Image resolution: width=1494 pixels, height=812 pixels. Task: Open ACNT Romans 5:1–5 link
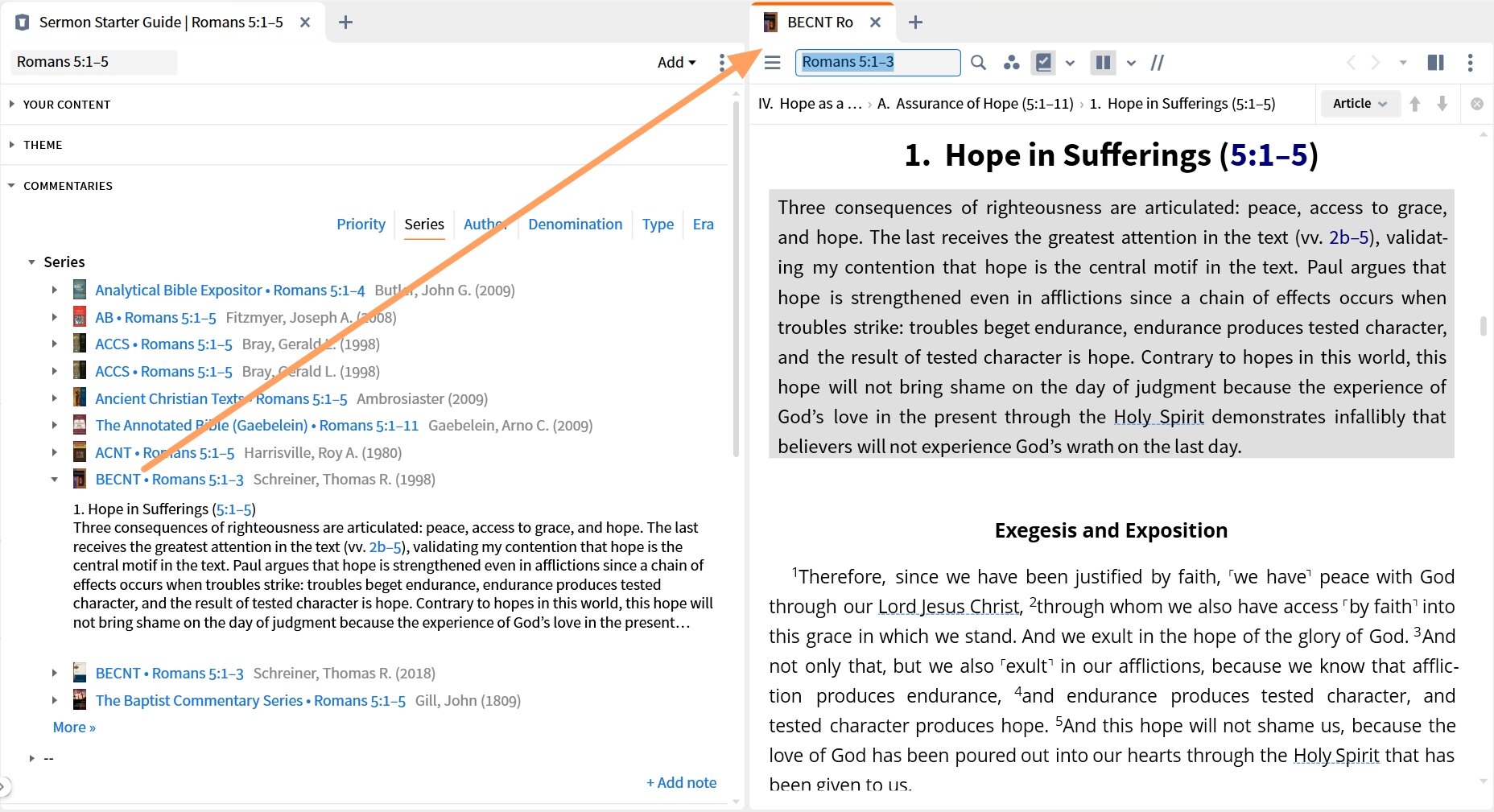point(164,453)
